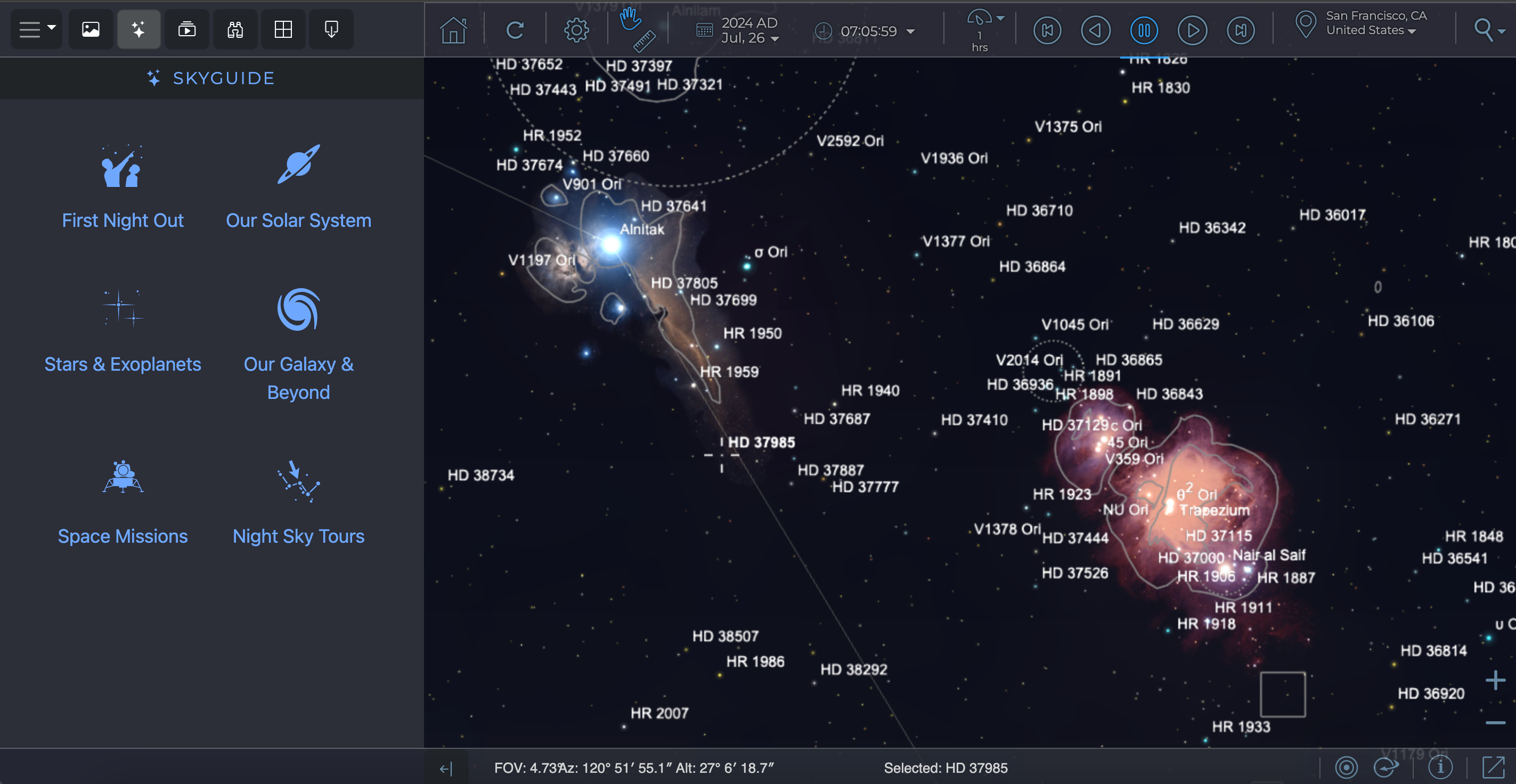Open the settings gear
This screenshot has height=784, width=1516.
click(x=576, y=29)
